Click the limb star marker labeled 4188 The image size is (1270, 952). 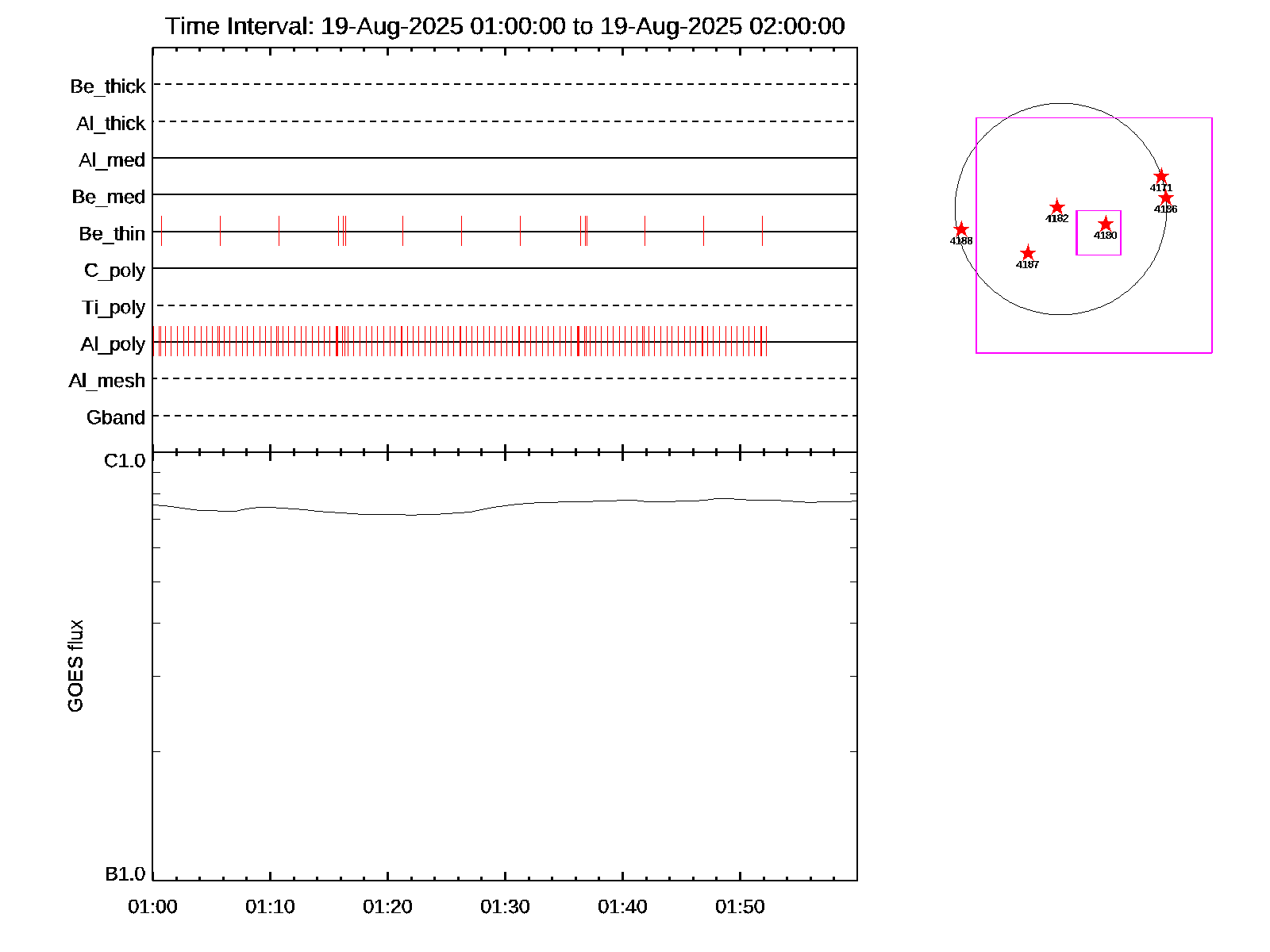pos(960,229)
